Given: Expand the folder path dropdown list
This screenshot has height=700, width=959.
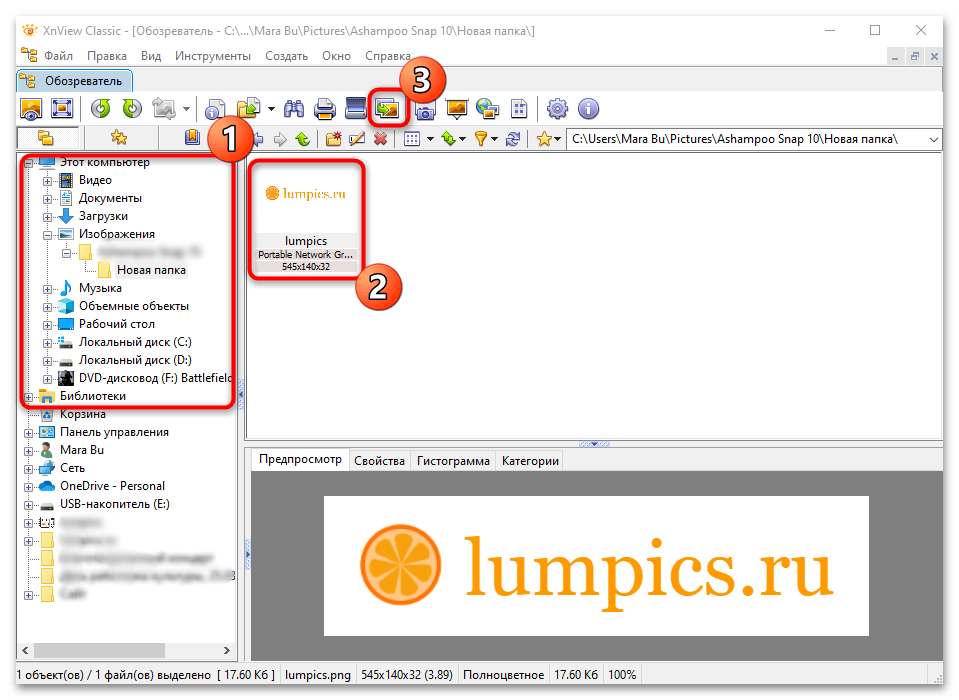Looking at the screenshot, I should click(x=933, y=139).
